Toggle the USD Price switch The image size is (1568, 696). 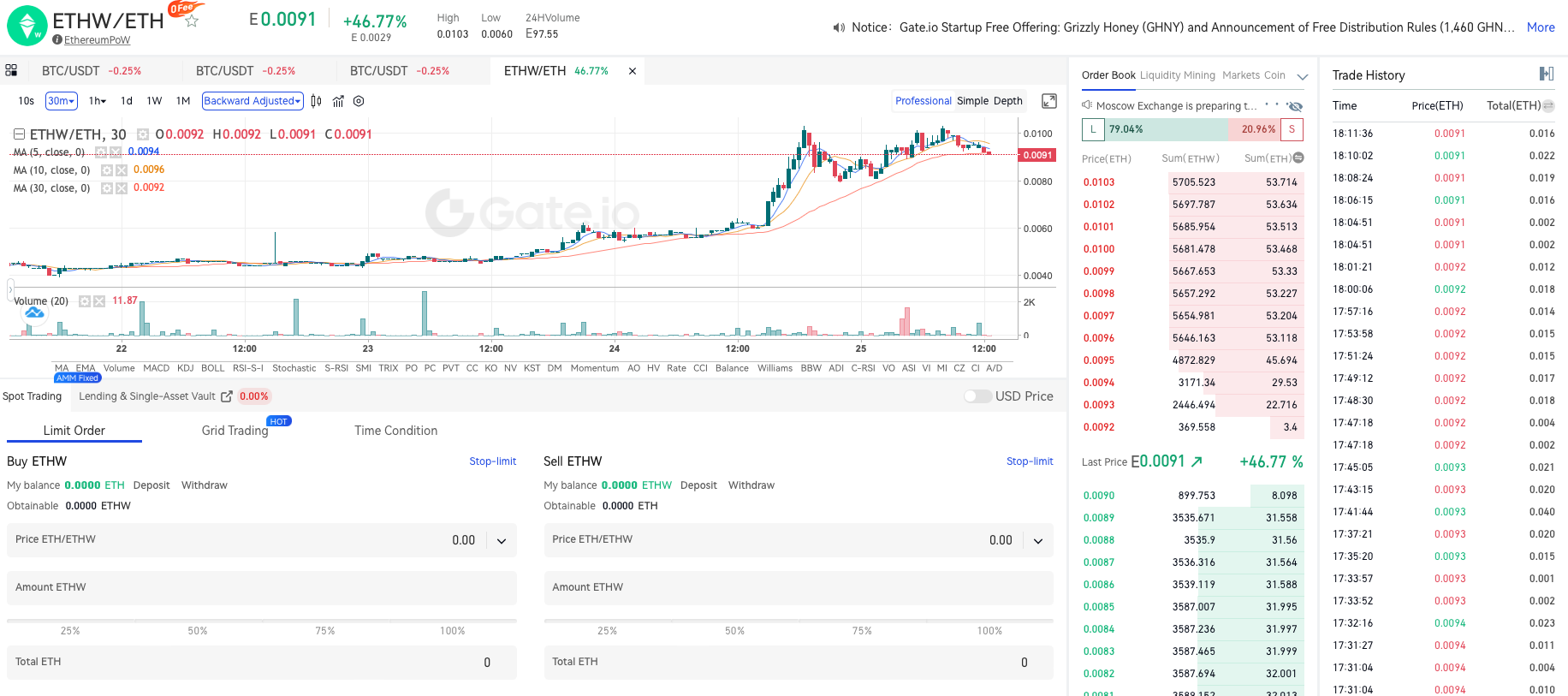(x=977, y=396)
